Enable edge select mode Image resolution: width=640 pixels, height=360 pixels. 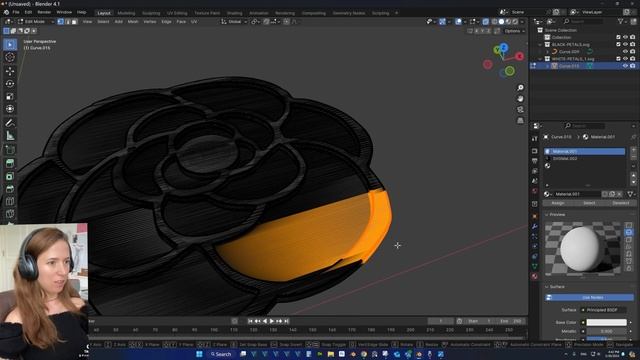click(67, 22)
